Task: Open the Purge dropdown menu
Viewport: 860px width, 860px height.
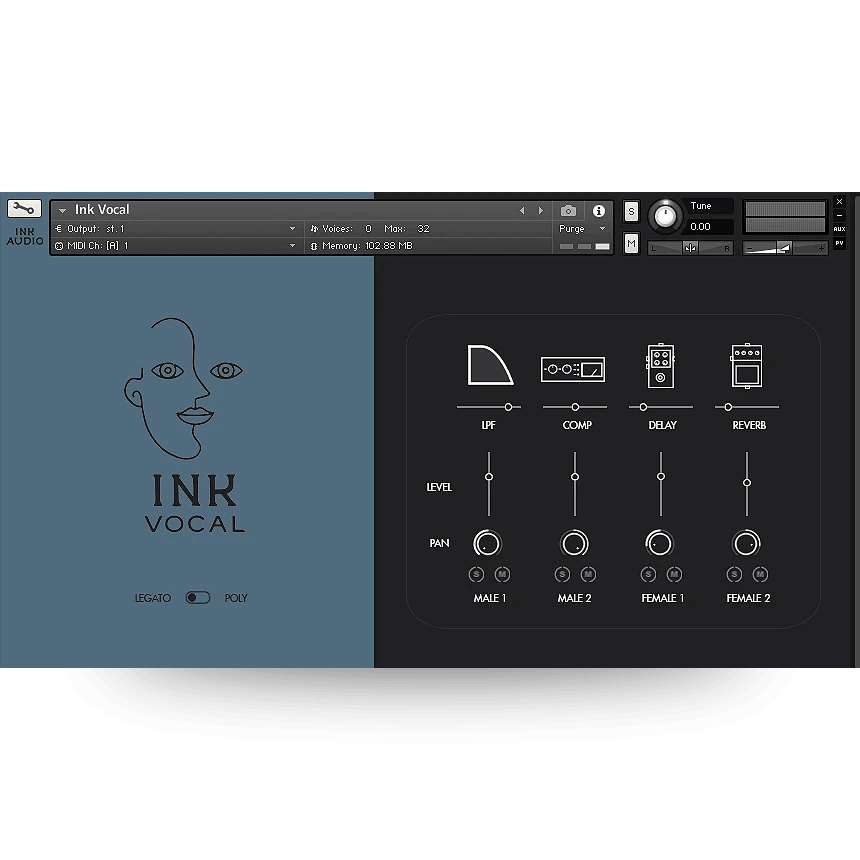Action: click(582, 229)
